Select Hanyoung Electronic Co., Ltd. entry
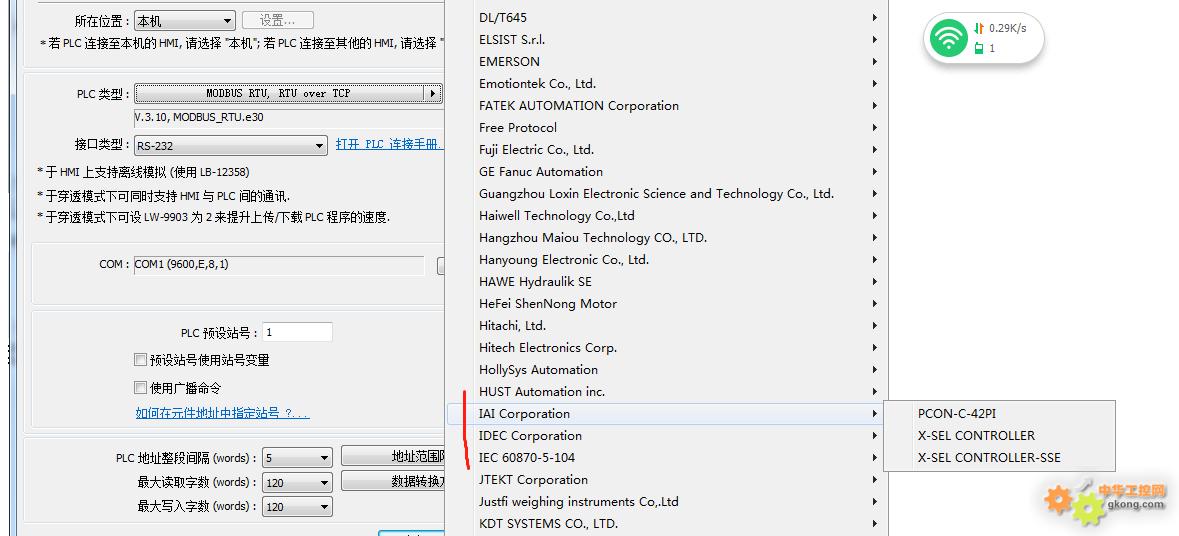Screen dimensions: 1179x536 coord(667,259)
